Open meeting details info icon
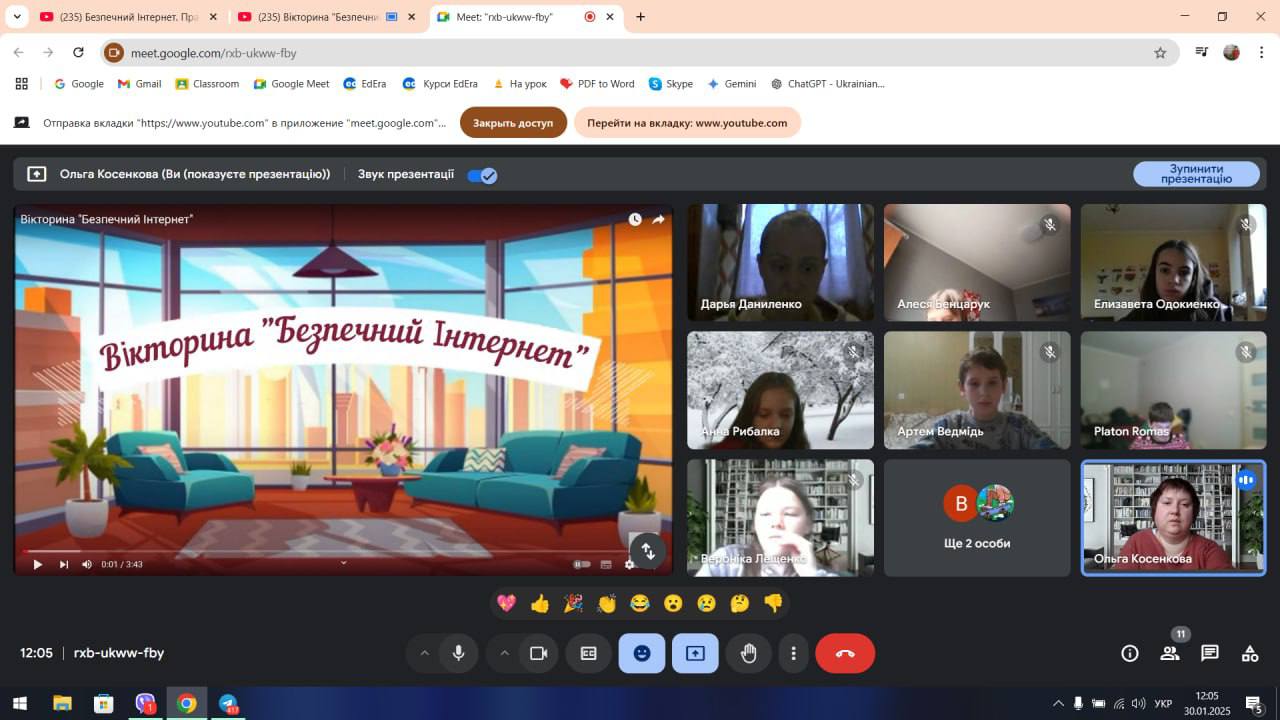This screenshot has height=720, width=1280. click(1130, 653)
